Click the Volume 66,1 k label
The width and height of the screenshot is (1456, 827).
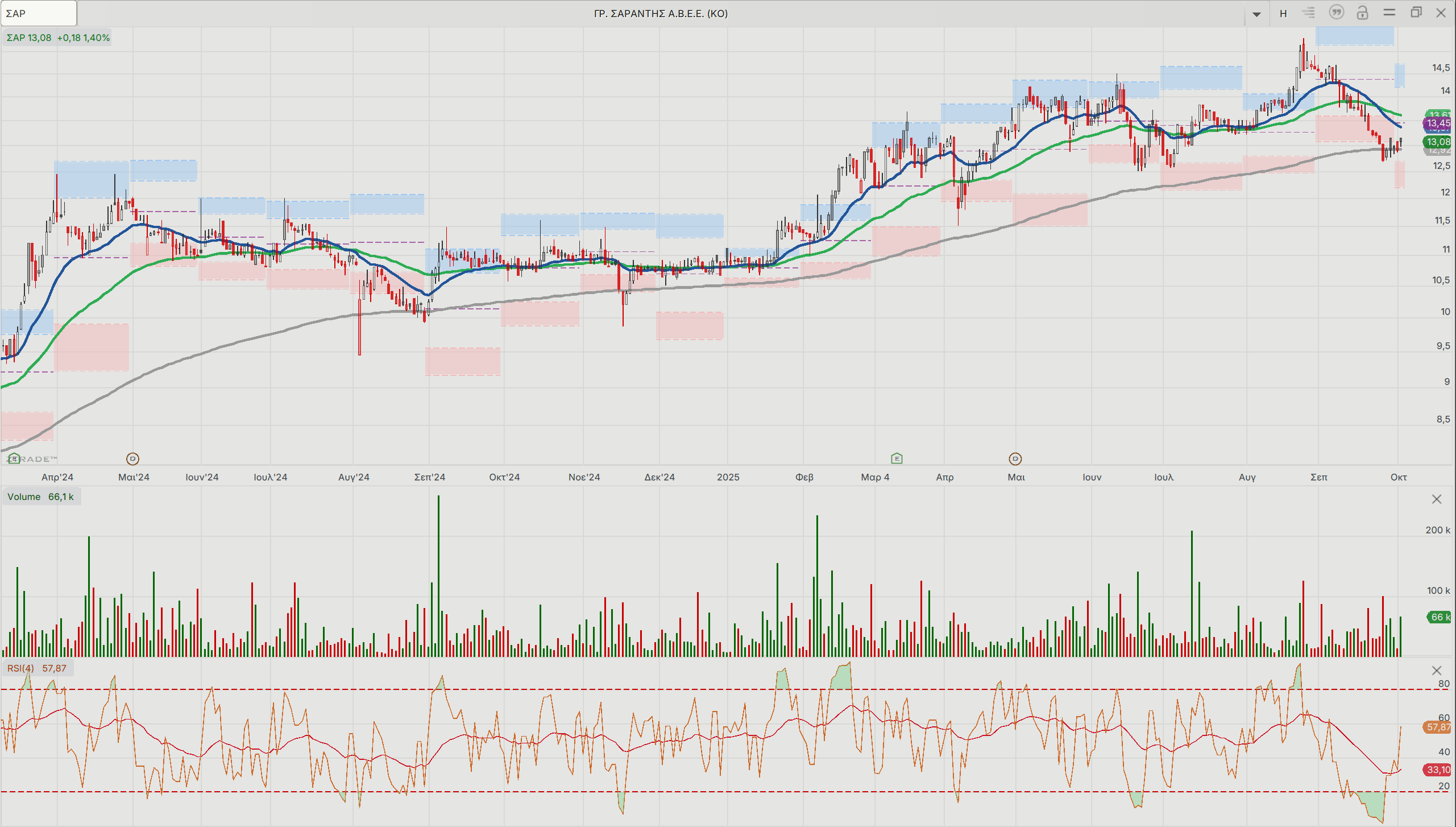click(x=40, y=497)
